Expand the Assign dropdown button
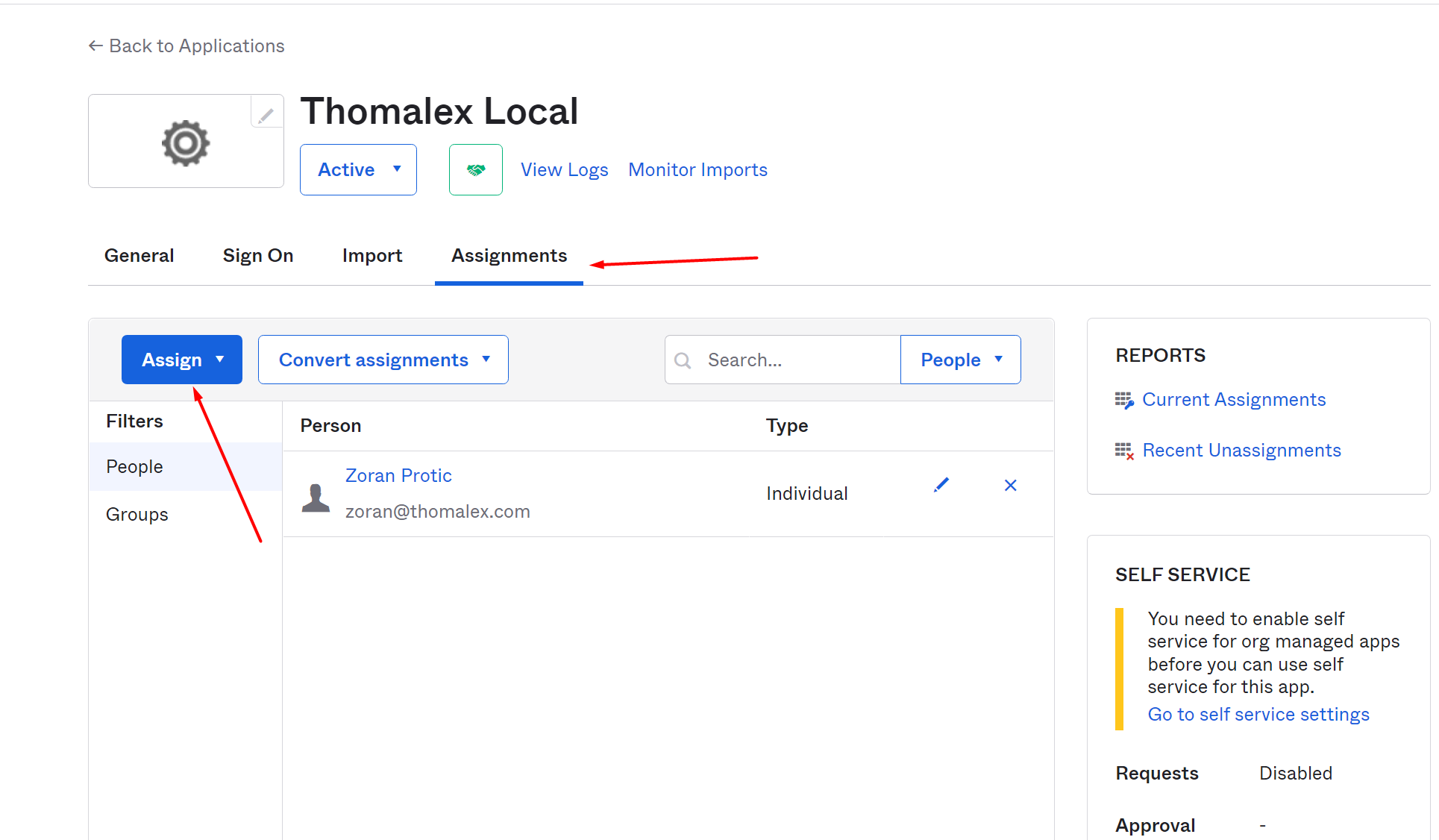The image size is (1439, 840). (182, 360)
